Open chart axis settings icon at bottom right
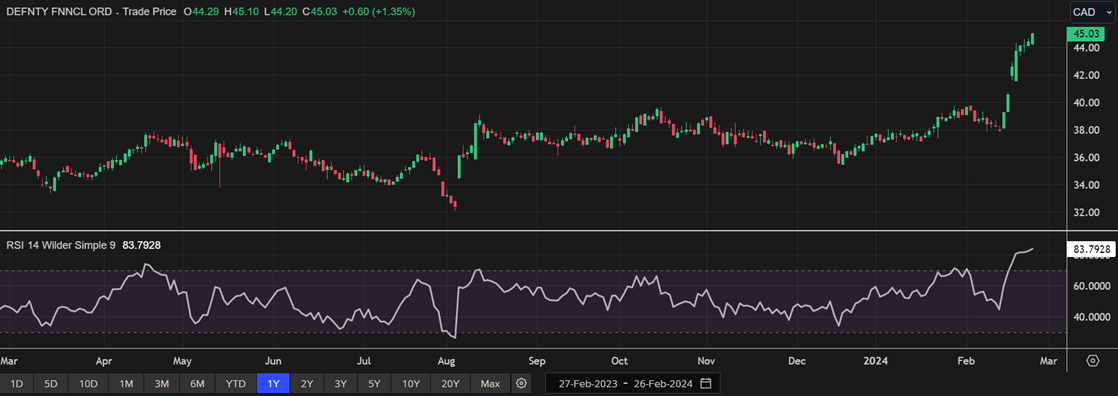This screenshot has height=396, width=1118. coord(1093,360)
